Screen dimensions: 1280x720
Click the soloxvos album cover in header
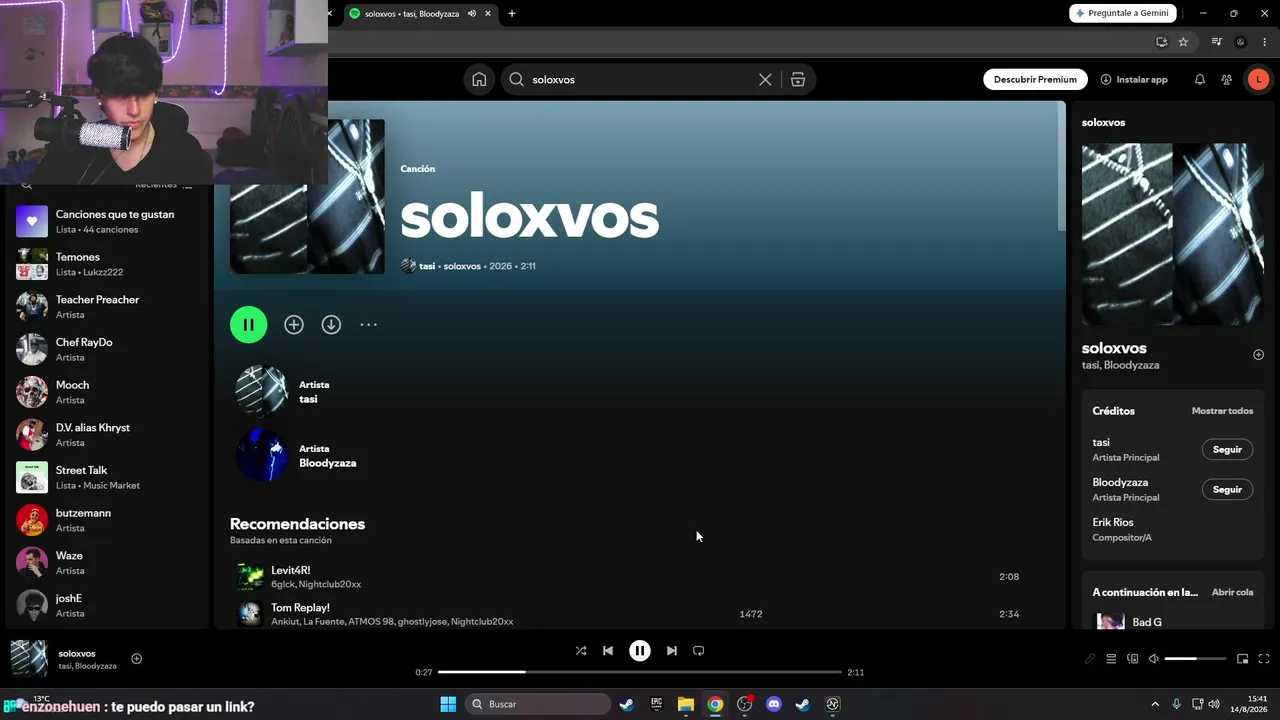(x=307, y=196)
